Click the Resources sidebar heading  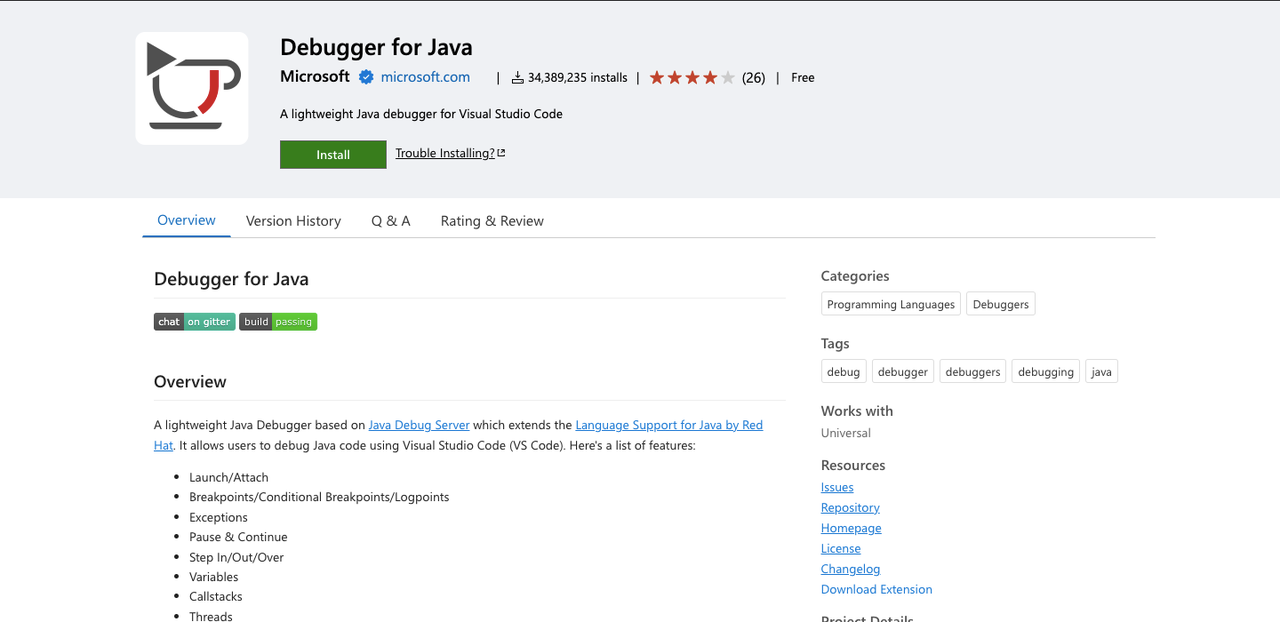tap(853, 465)
